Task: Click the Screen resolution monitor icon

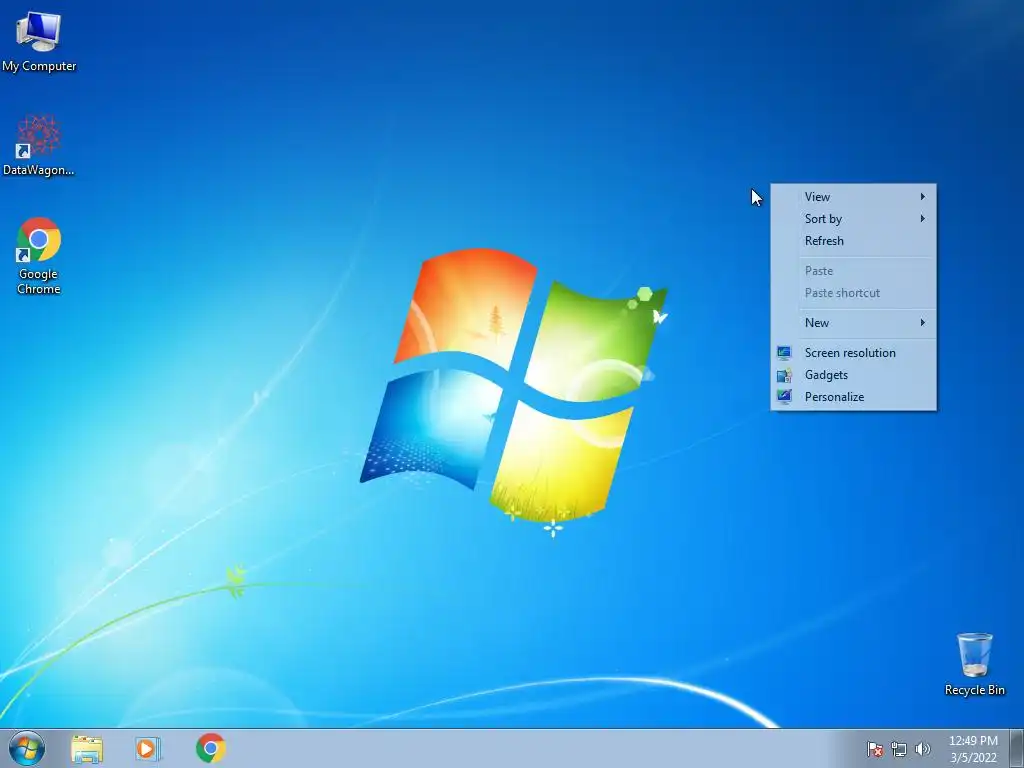Action: point(784,353)
